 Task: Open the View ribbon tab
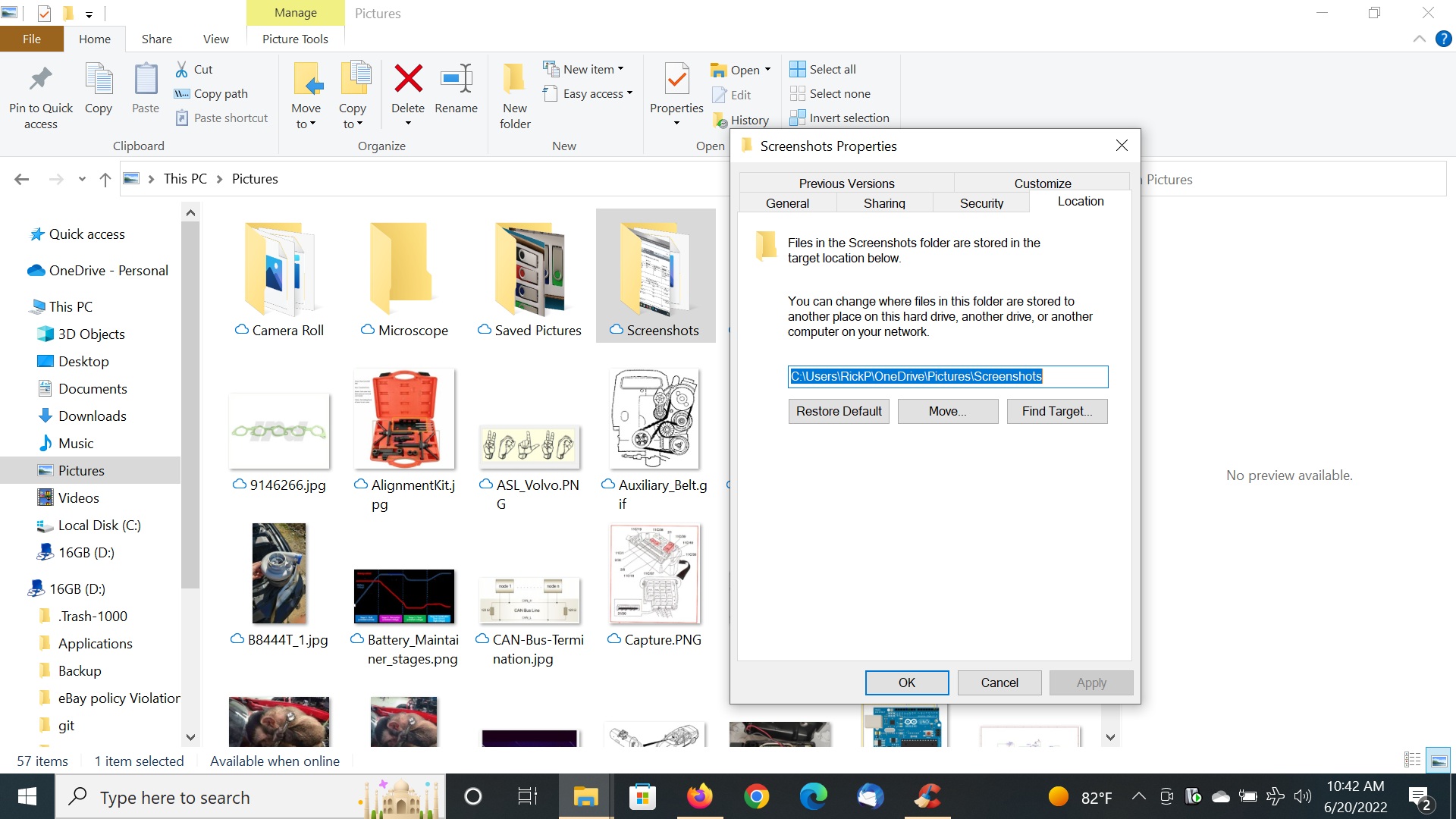(x=215, y=39)
